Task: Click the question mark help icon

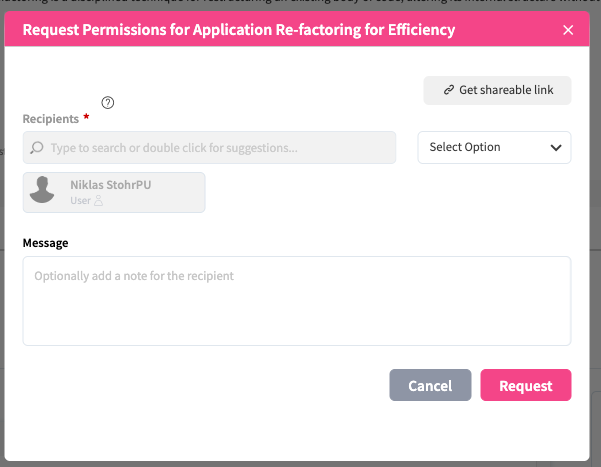Action: (108, 102)
